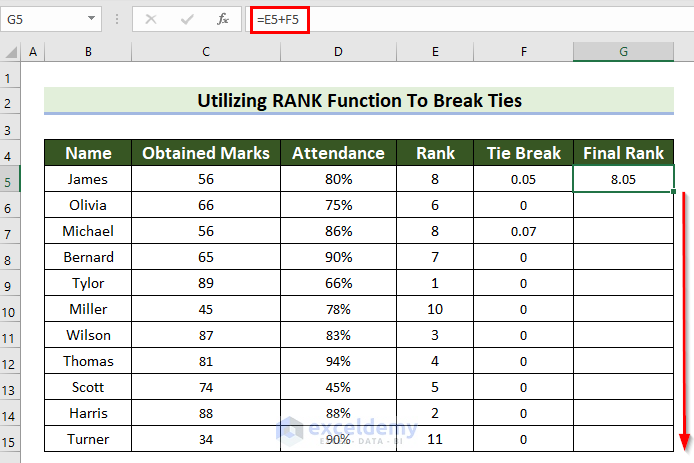Click James's Tie Break value 0.05
The width and height of the screenshot is (694, 463).
pyautogui.click(x=524, y=179)
